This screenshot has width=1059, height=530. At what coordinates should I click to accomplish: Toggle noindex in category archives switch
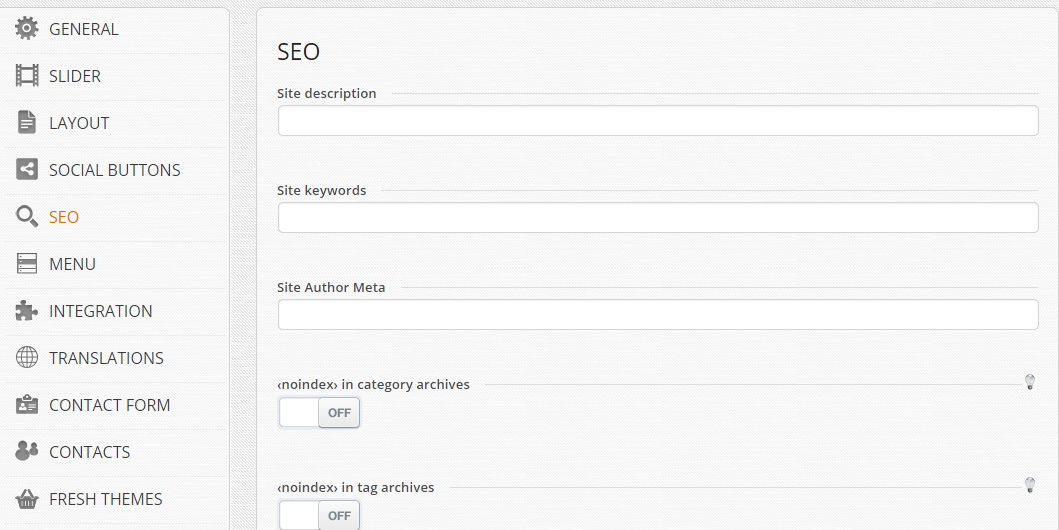pyautogui.click(x=319, y=413)
